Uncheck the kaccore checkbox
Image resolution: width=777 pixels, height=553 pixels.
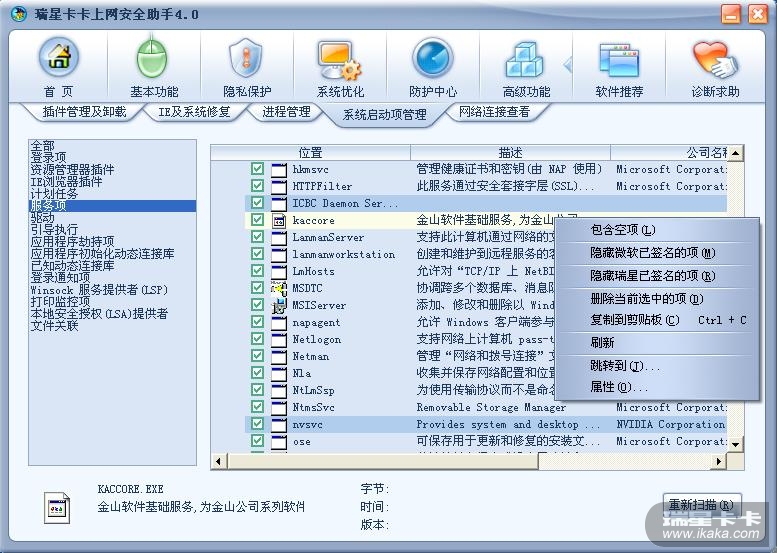(257, 220)
